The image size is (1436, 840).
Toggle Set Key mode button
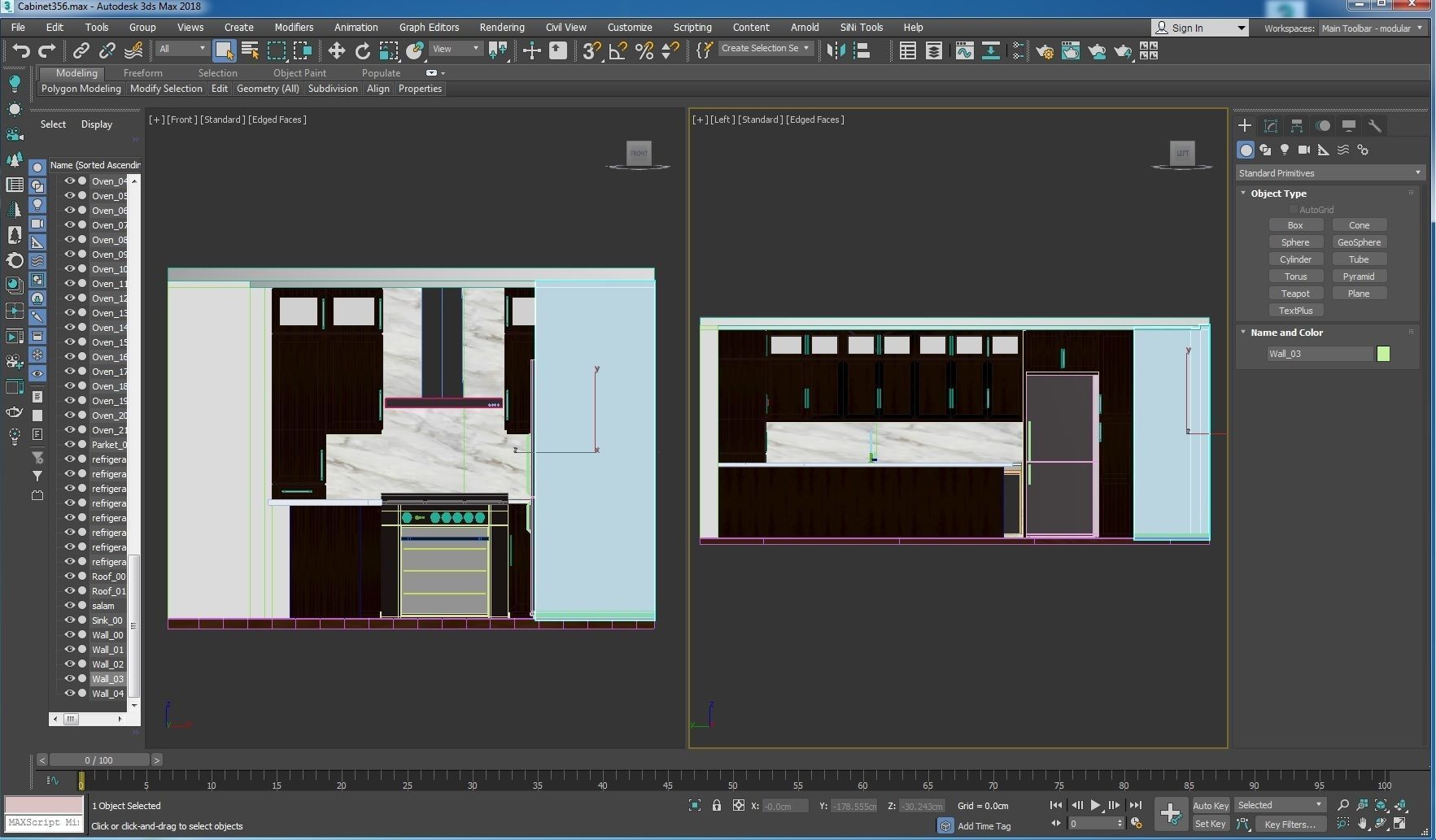[x=1210, y=824]
